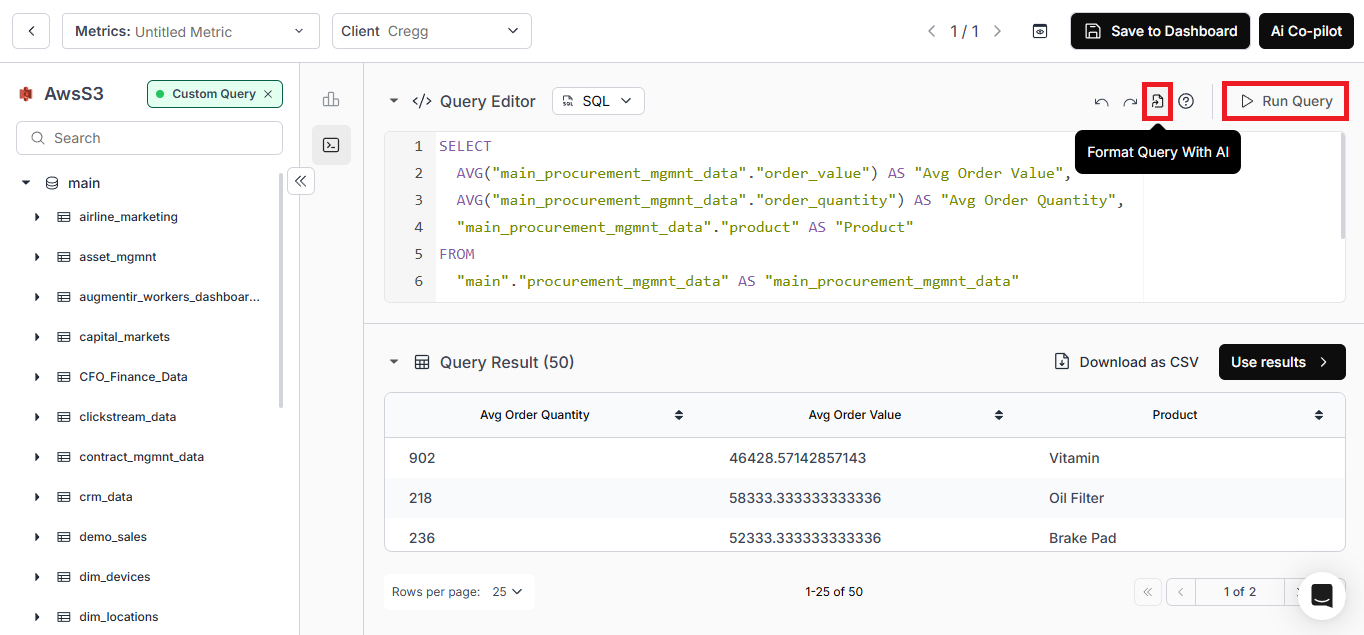This screenshot has width=1364, height=635.
Task: Open Ai Co-pilot
Action: pyautogui.click(x=1306, y=31)
